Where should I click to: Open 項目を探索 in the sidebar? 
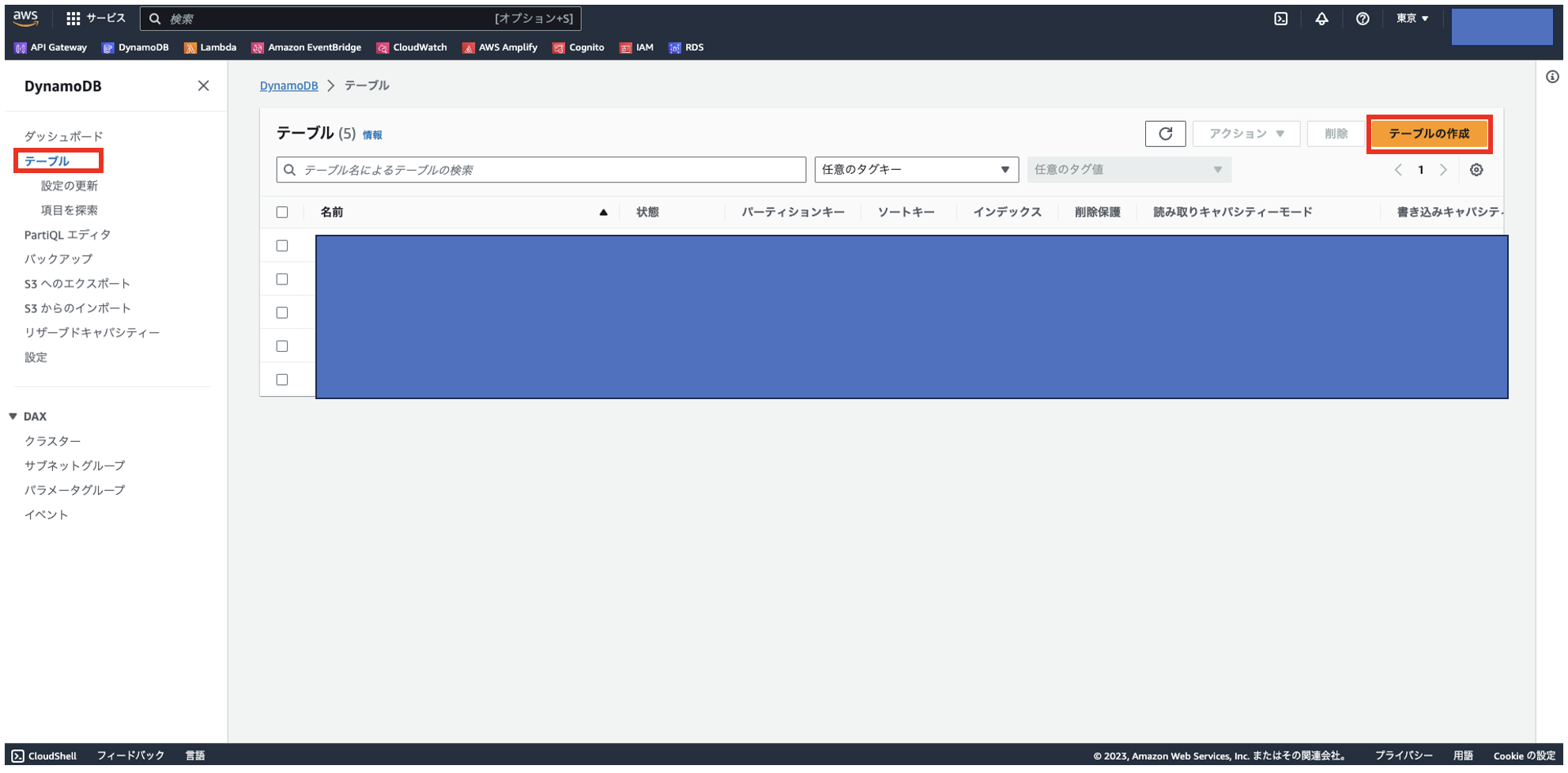pos(69,210)
